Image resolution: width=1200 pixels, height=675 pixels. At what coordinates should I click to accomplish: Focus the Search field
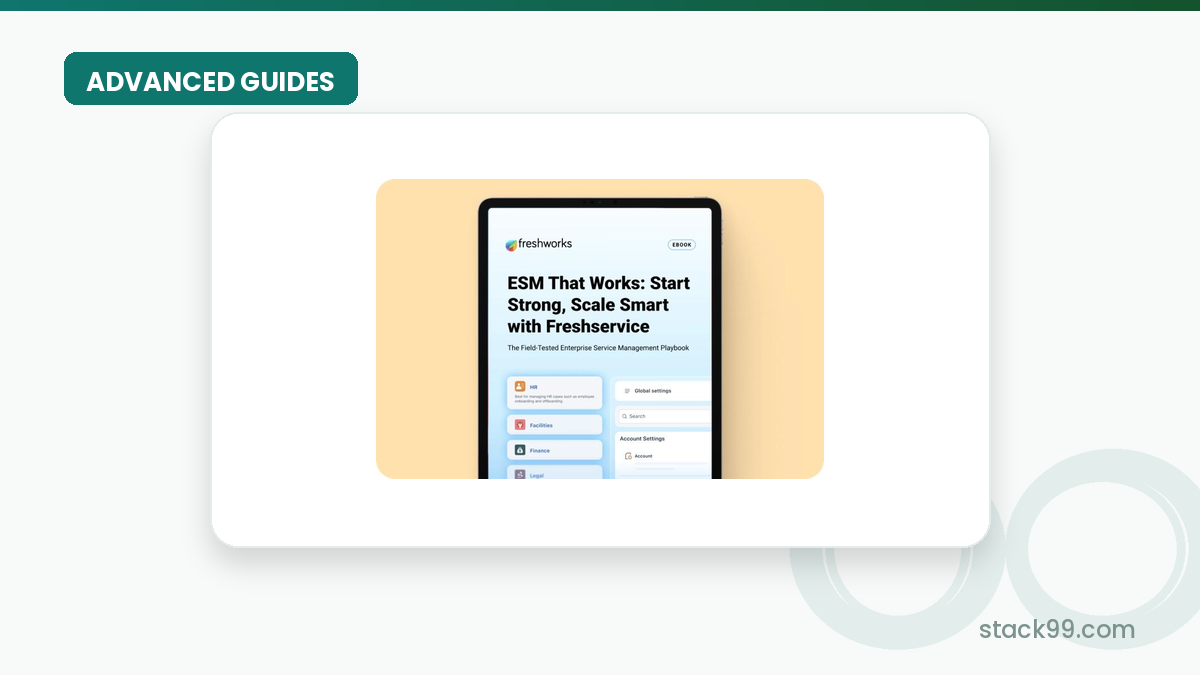(x=665, y=416)
